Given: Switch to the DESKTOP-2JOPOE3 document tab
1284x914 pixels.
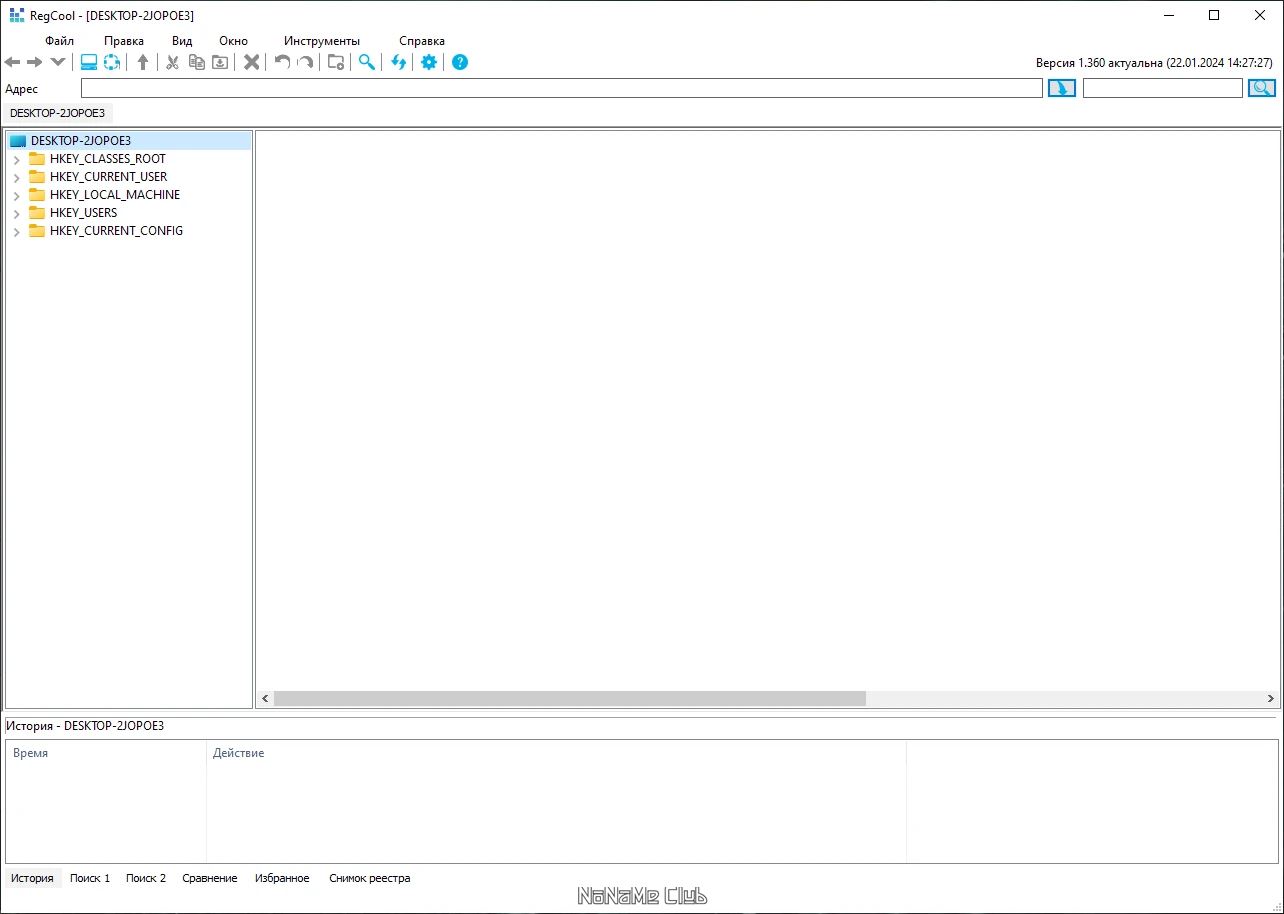Looking at the screenshot, I should point(58,113).
